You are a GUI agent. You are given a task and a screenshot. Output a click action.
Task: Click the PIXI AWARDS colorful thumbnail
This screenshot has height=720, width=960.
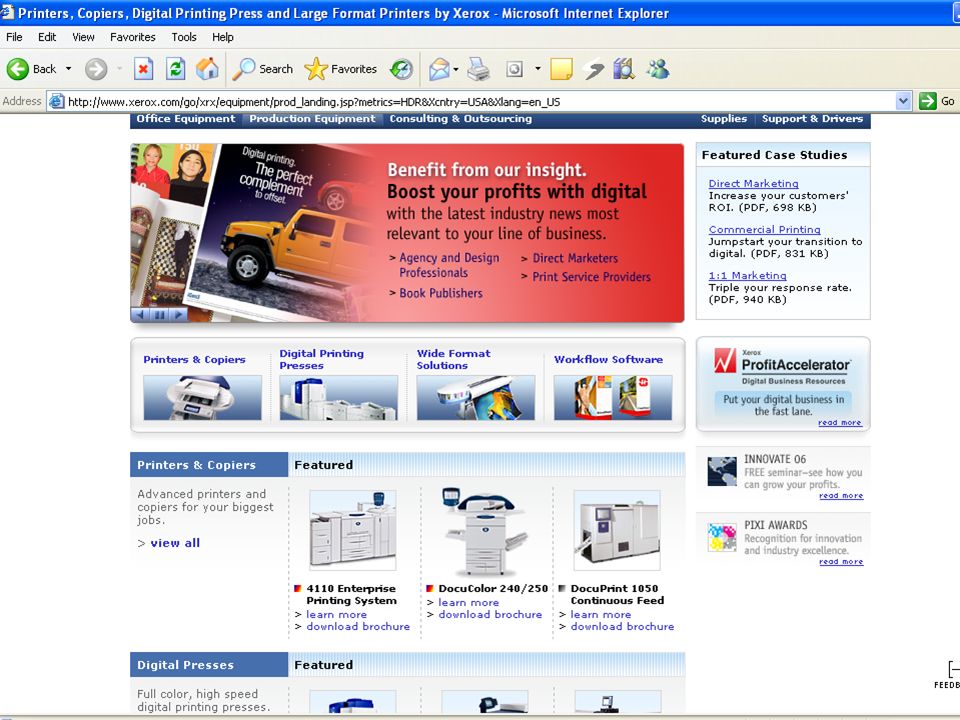pos(722,537)
